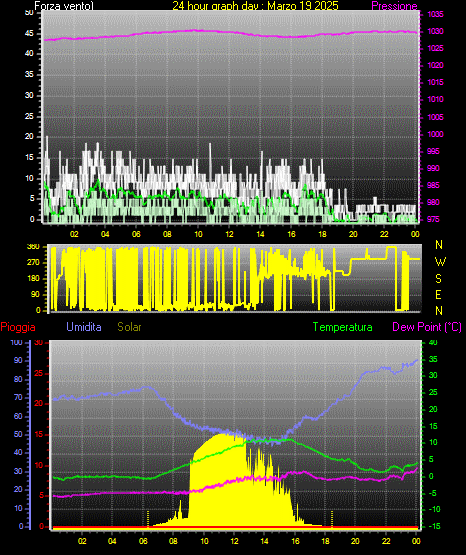This screenshot has width=466, height=555.
Task: Click the 45 value on wind speed axis
Action: 29,34
